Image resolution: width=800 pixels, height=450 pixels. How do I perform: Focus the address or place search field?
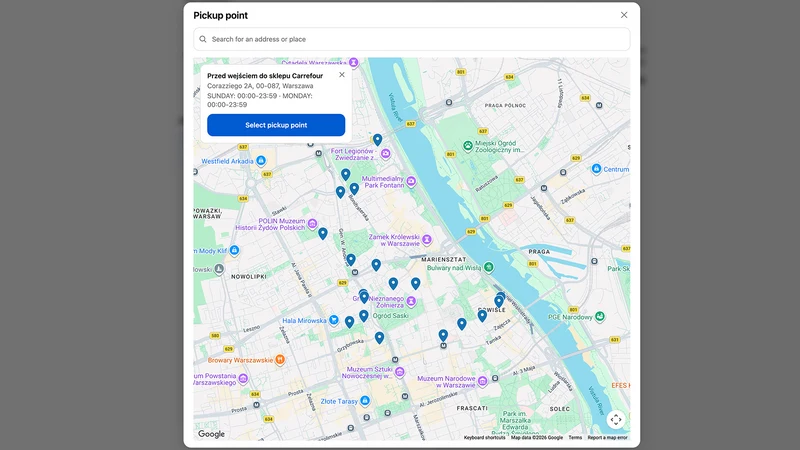[412, 39]
